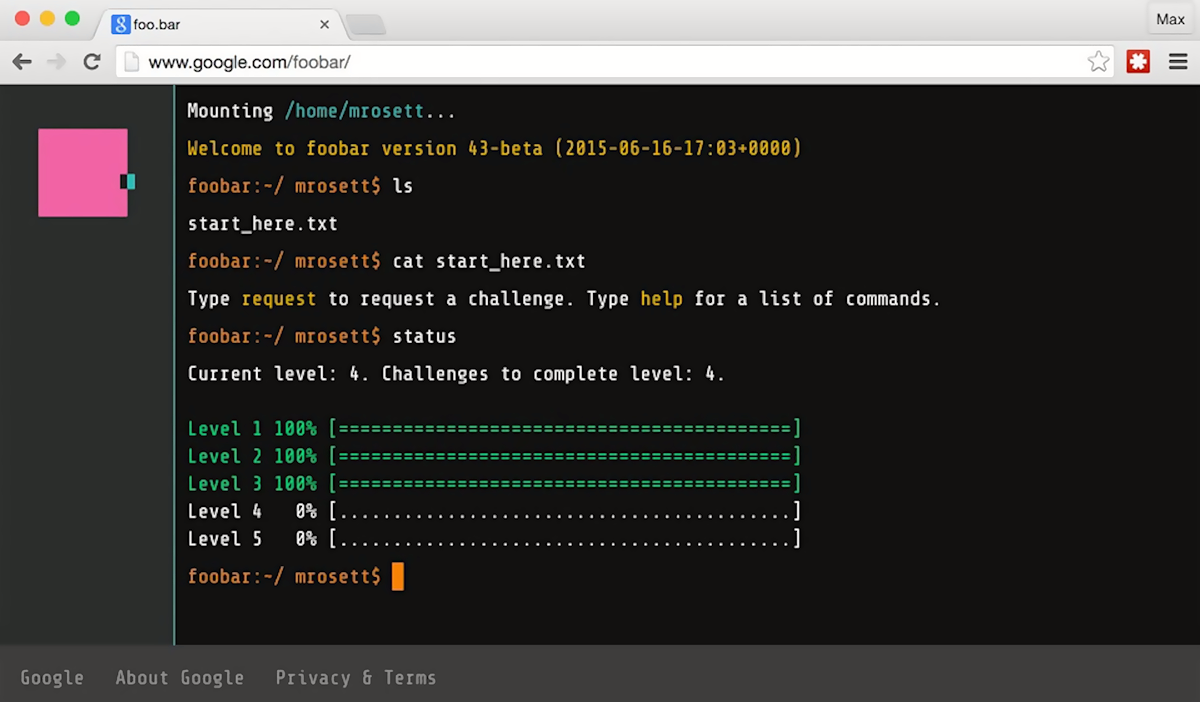Open a new tab button

pos(366,25)
